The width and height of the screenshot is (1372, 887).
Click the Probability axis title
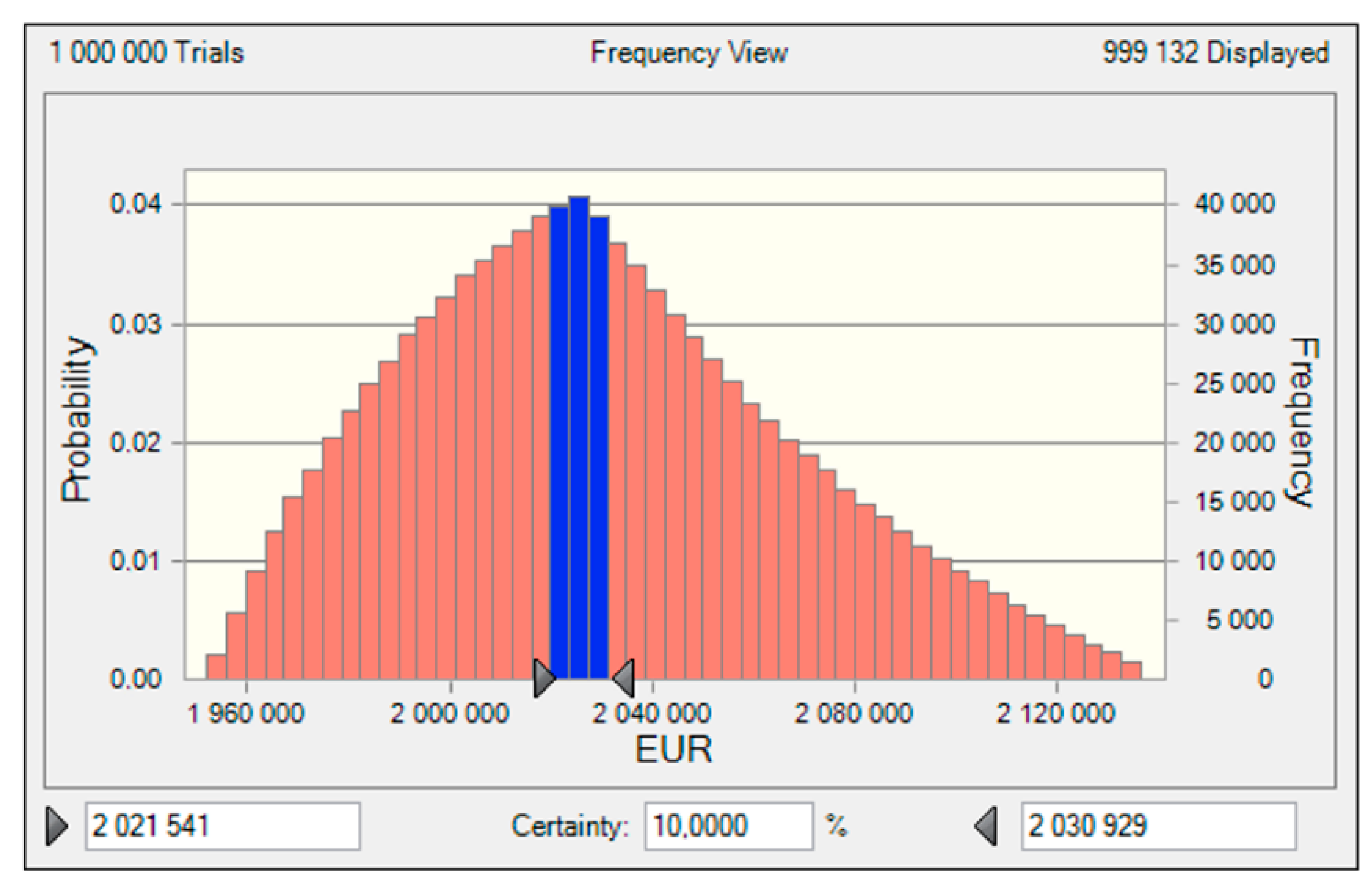[x=77, y=420]
